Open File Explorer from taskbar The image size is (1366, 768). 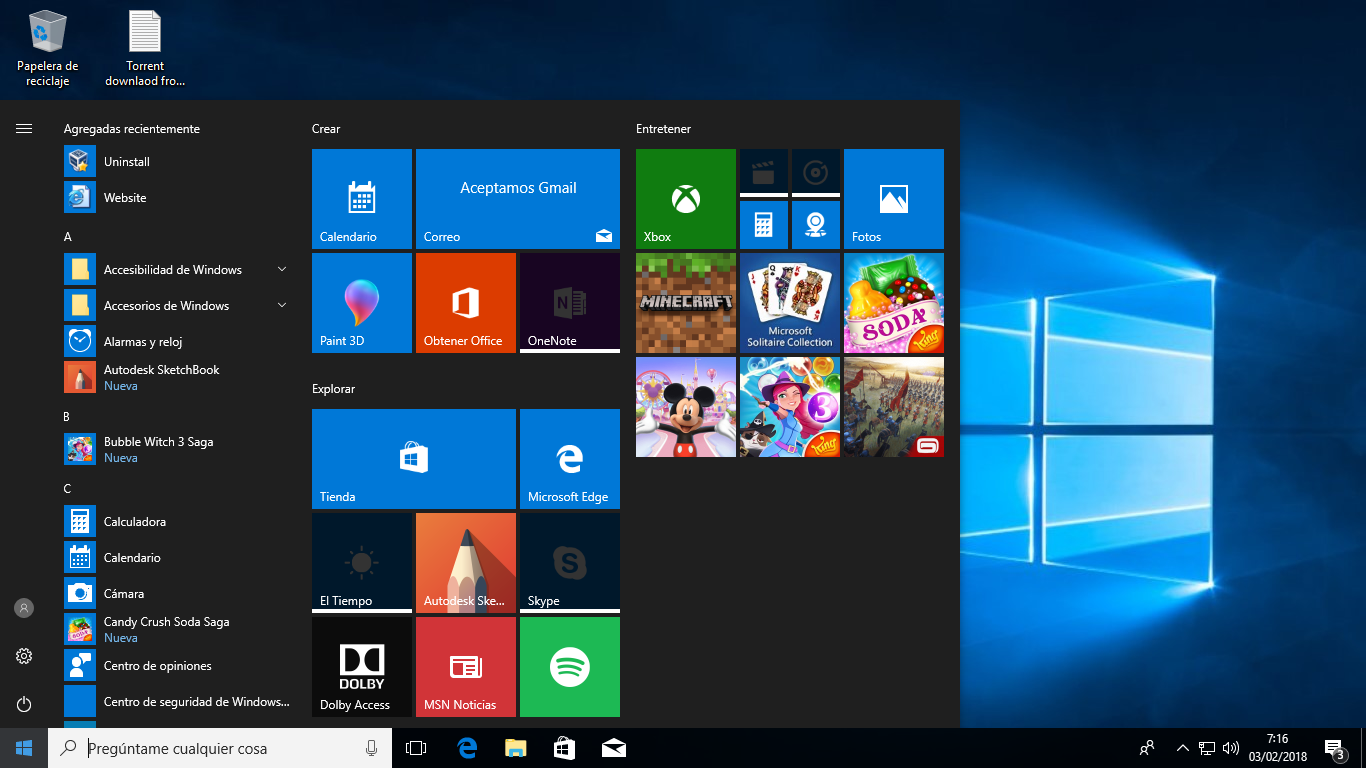pyautogui.click(x=515, y=748)
